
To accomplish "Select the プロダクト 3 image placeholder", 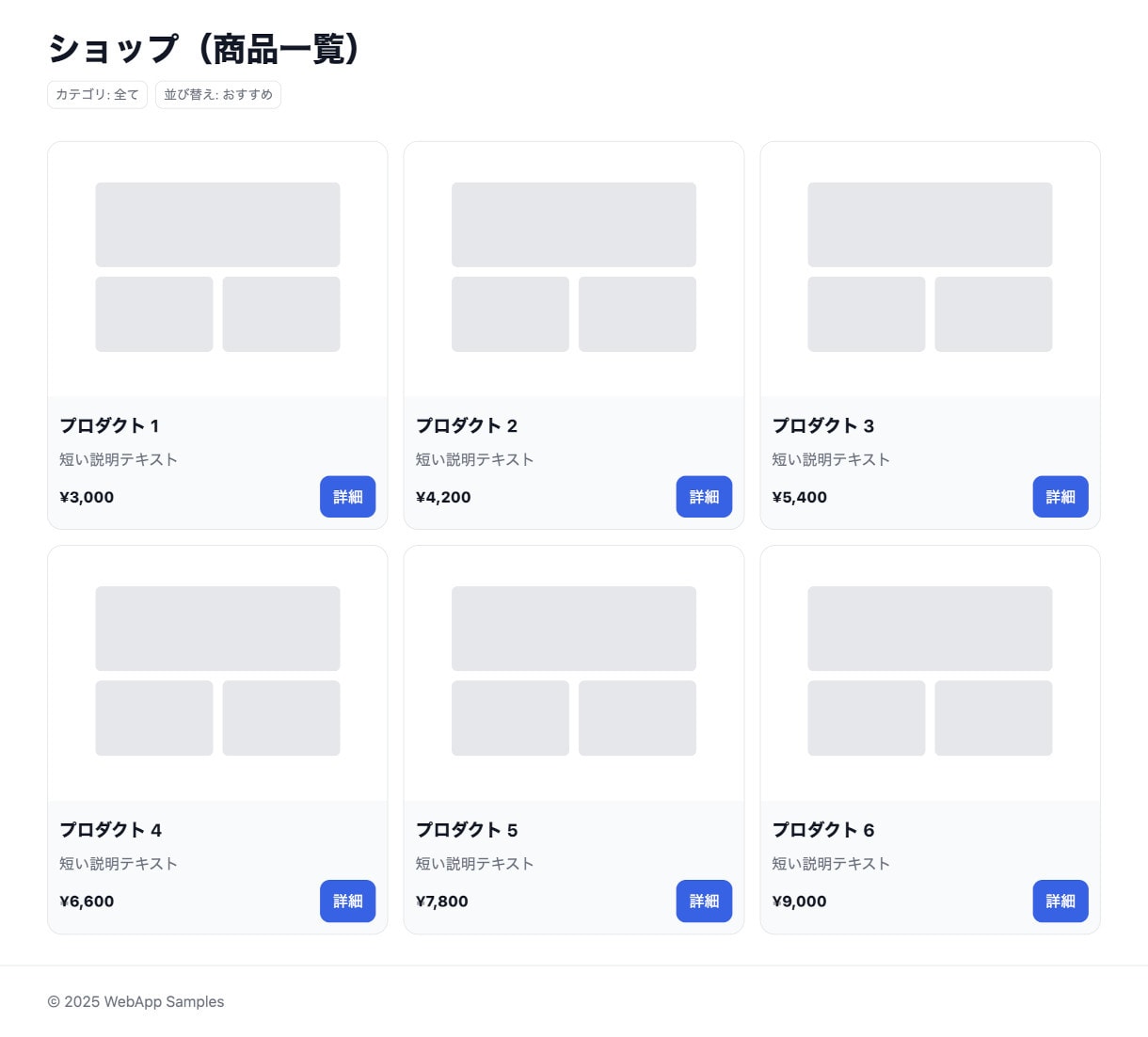I will pyautogui.click(x=930, y=269).
